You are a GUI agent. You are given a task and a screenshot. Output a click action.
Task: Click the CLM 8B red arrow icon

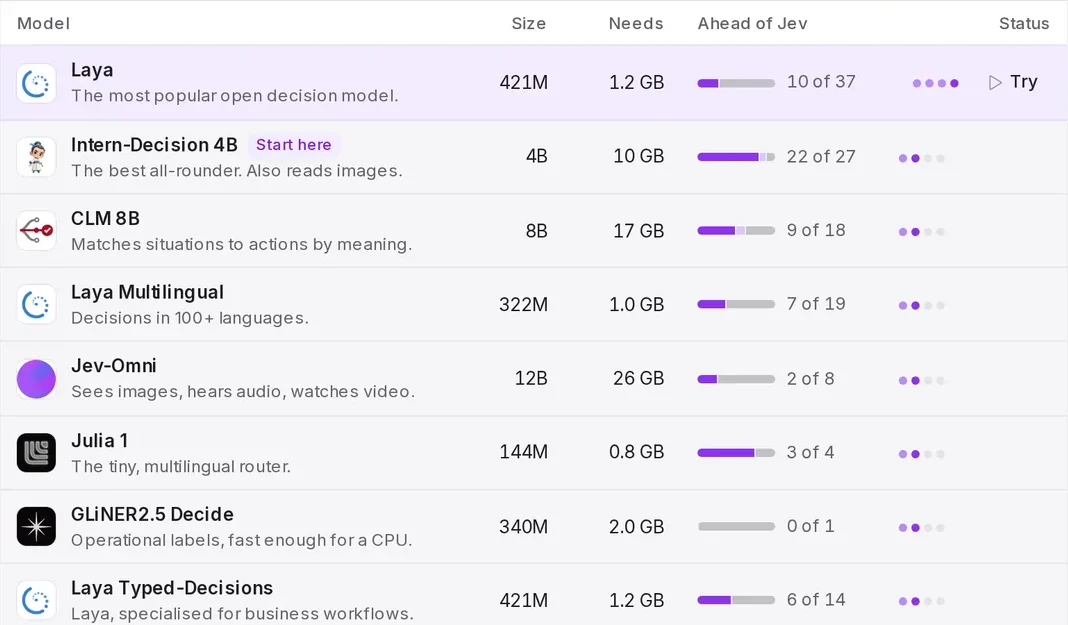click(x=36, y=231)
